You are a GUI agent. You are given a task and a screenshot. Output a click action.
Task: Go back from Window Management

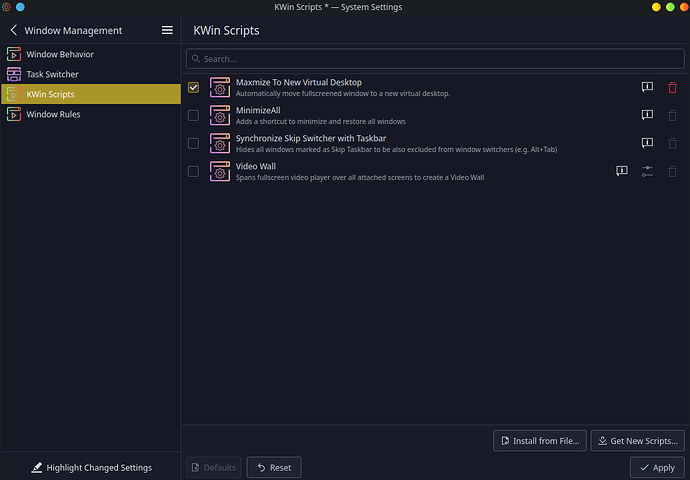click(13, 31)
